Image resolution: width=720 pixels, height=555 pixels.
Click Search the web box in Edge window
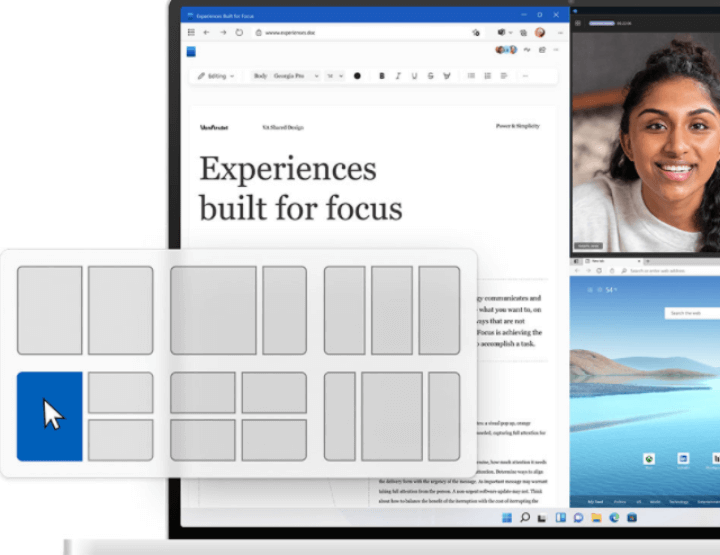(692, 313)
